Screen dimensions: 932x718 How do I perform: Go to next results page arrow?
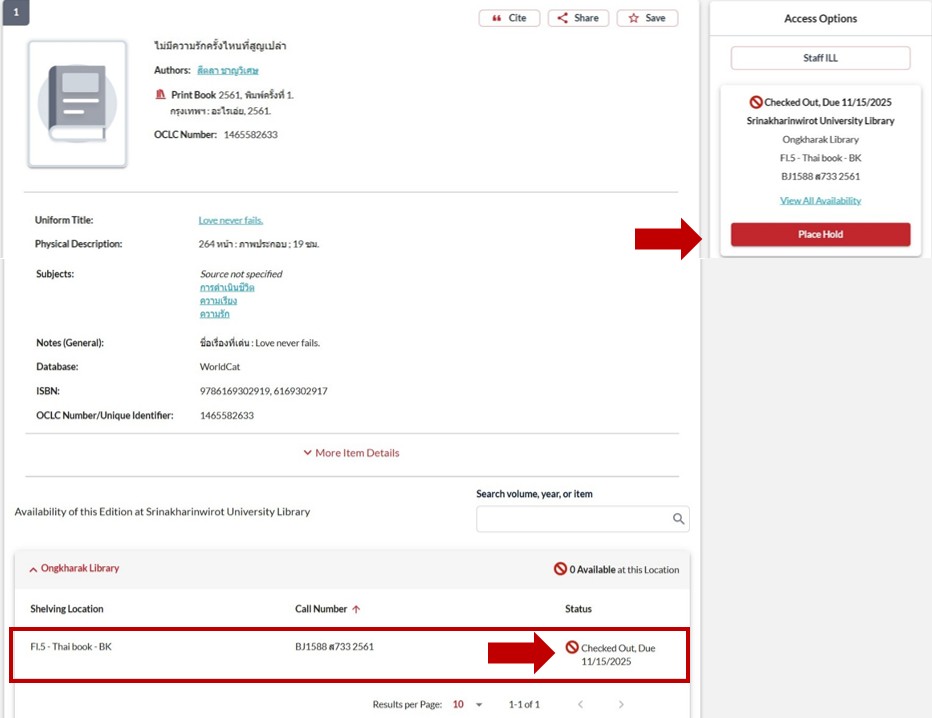coord(621,705)
